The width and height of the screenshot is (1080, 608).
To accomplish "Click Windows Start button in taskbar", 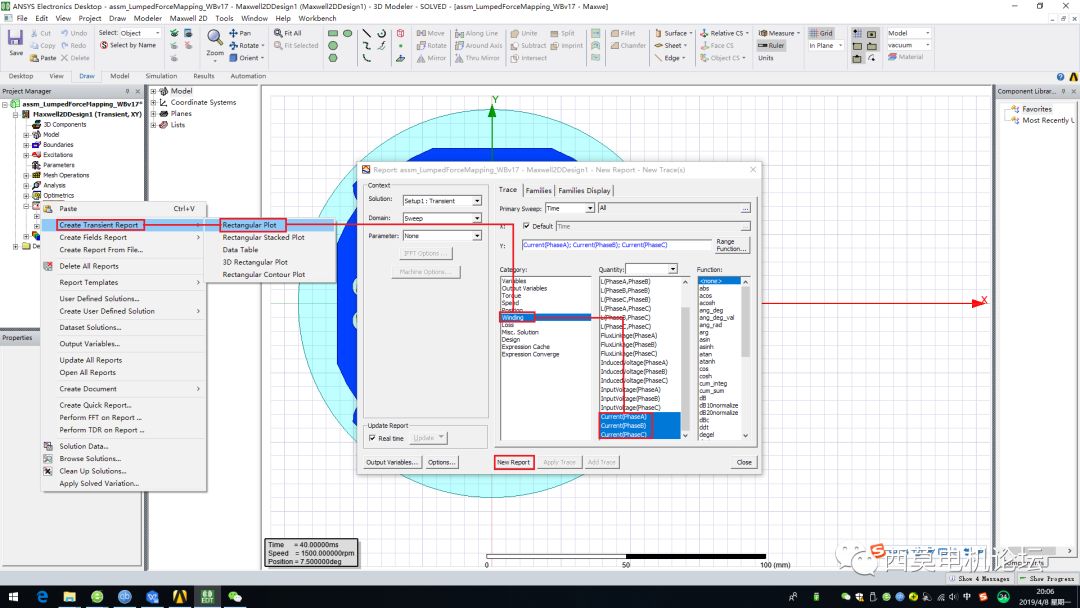I will pyautogui.click(x=13, y=597).
